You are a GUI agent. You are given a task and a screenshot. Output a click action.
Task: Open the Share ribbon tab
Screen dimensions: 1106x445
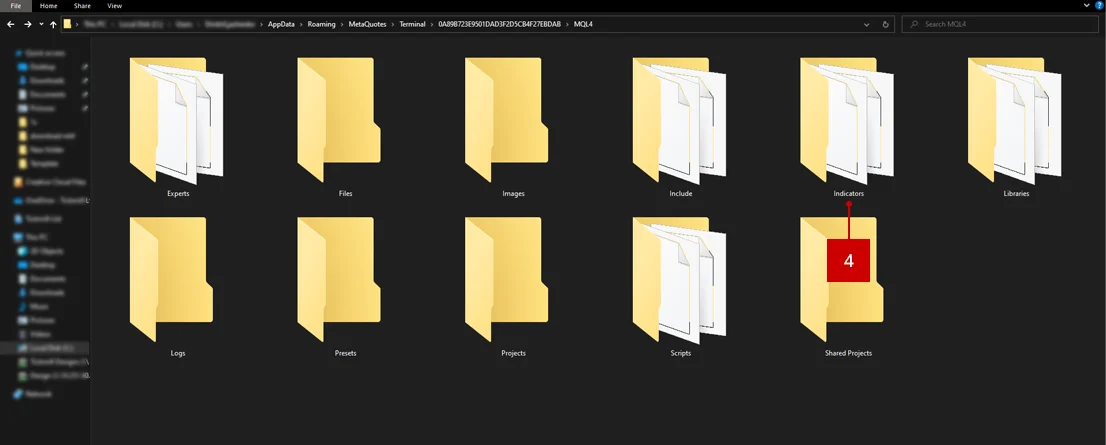(x=82, y=6)
